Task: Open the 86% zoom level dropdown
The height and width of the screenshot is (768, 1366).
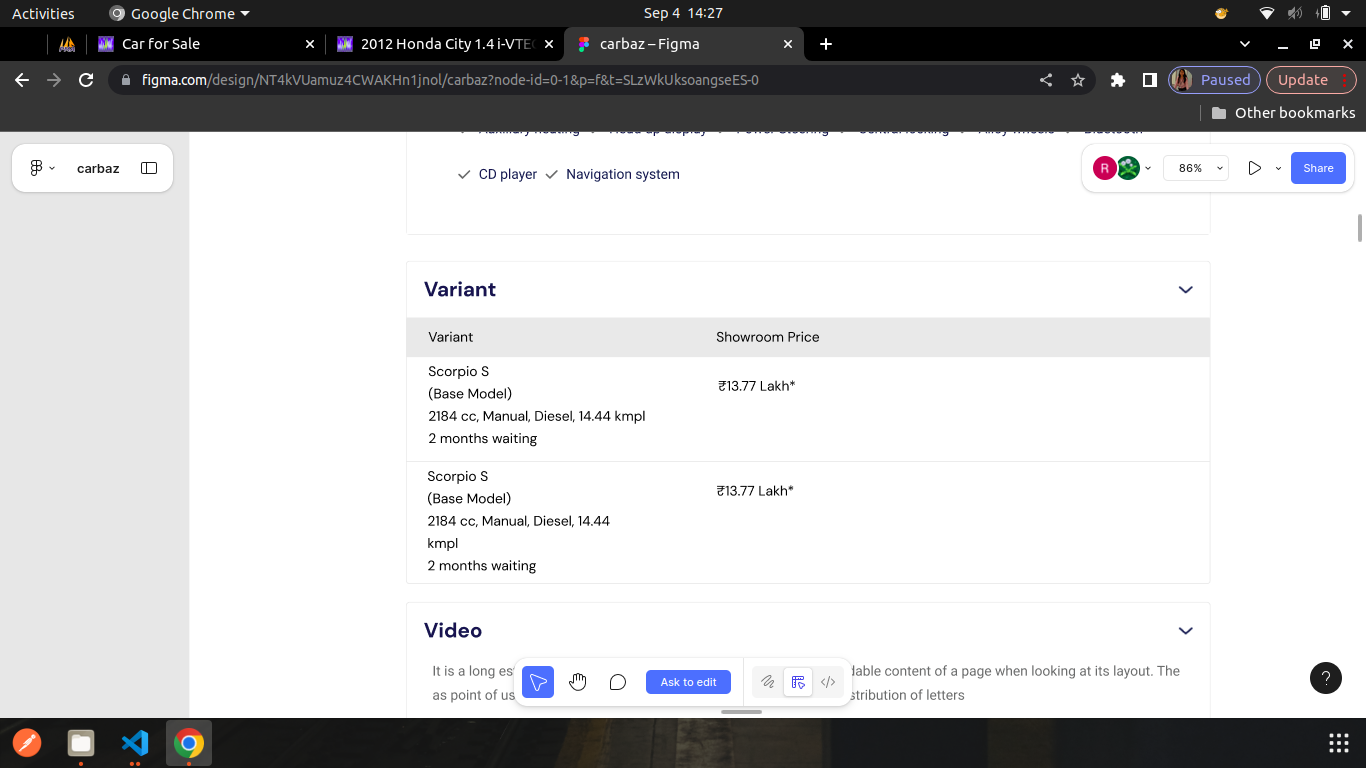Action: click(1196, 168)
